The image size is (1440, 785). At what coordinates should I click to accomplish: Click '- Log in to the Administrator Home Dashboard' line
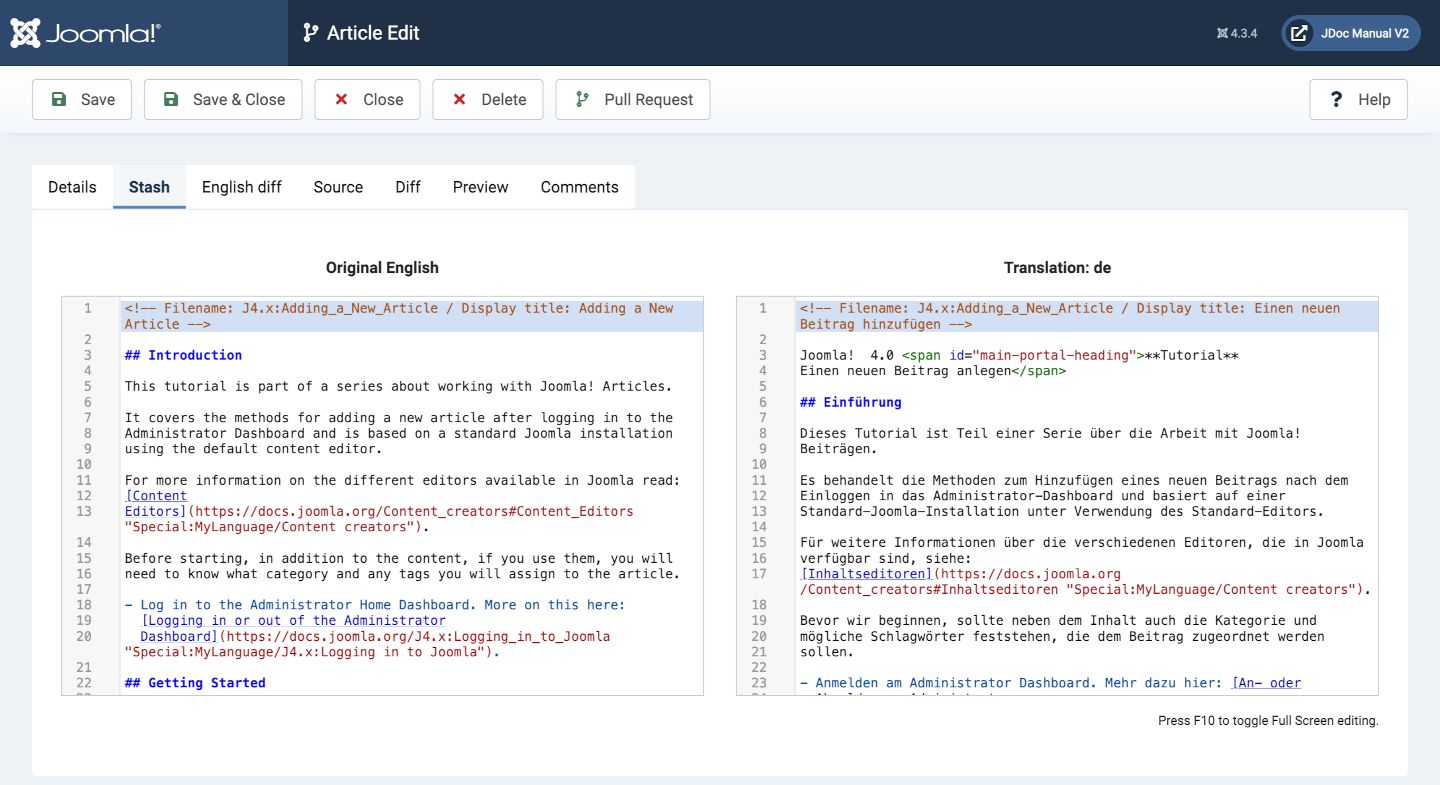(375, 605)
